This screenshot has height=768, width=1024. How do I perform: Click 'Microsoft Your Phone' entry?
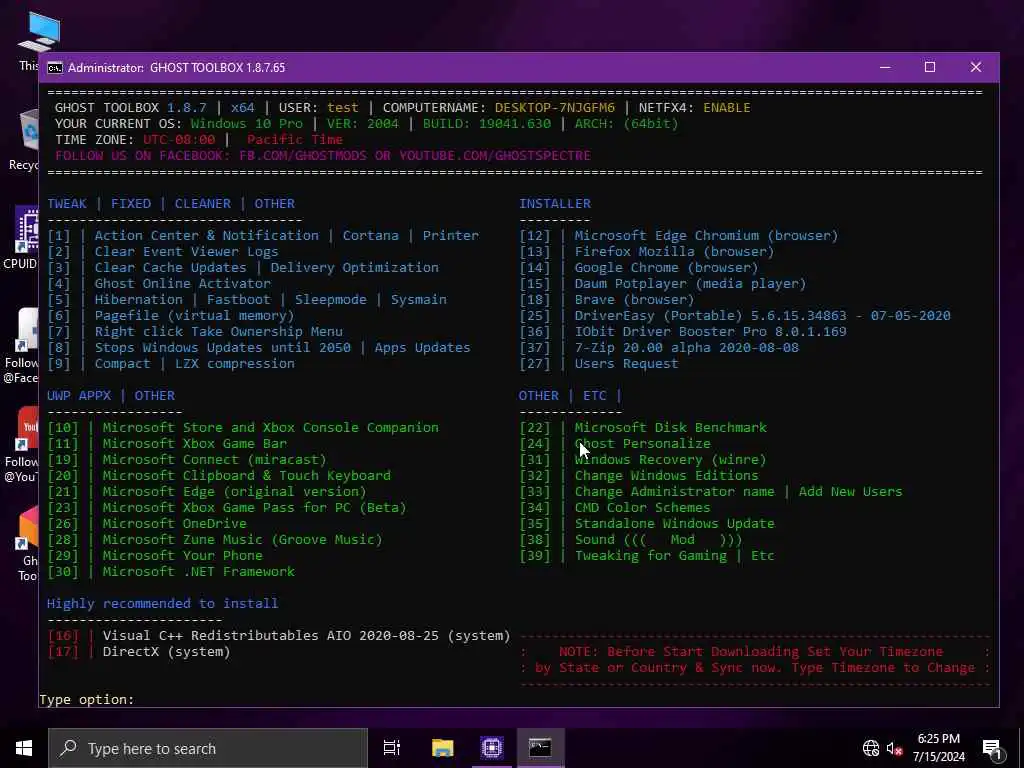[x=182, y=556]
